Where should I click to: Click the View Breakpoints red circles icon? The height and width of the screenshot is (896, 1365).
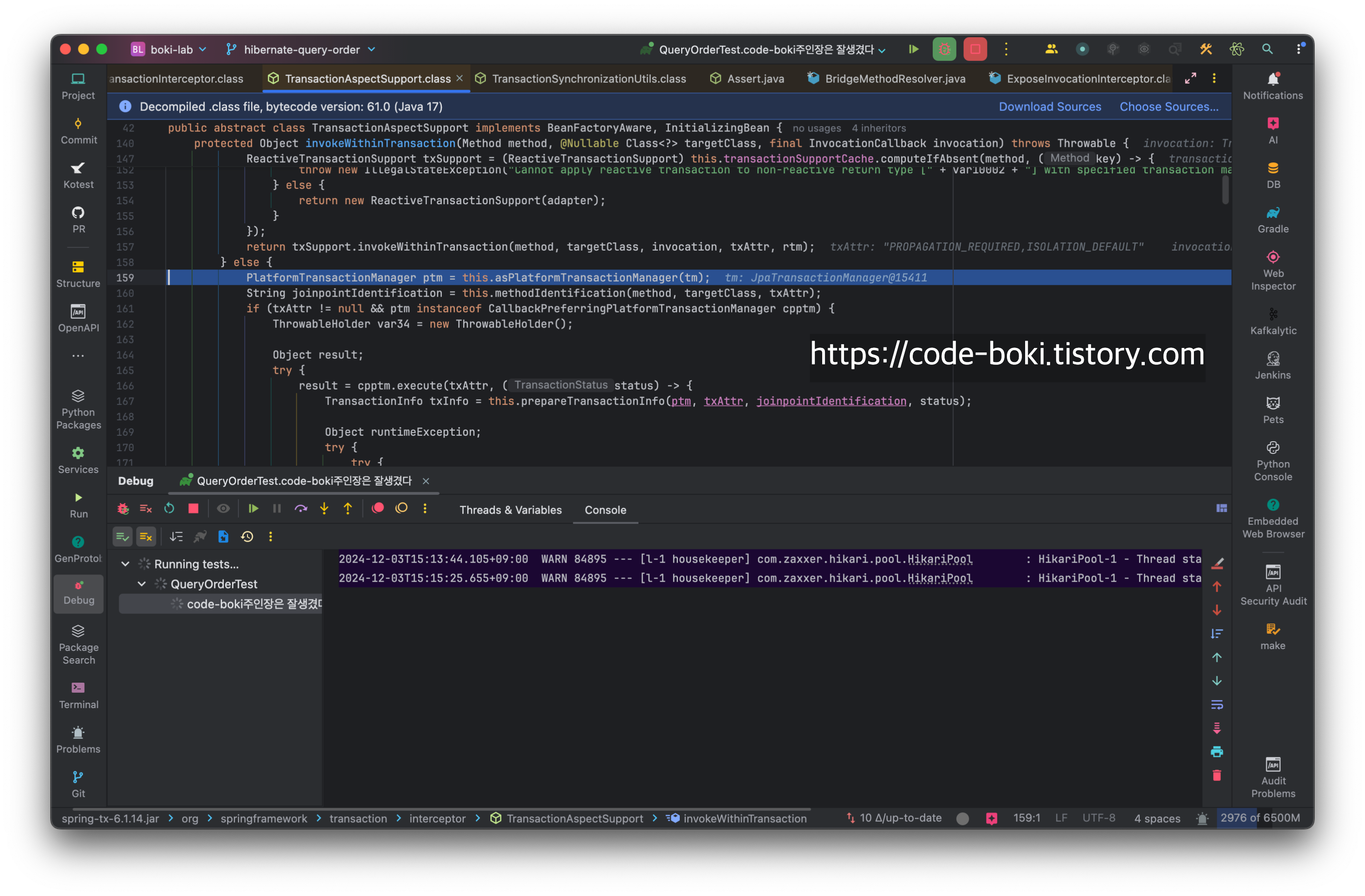[x=377, y=508]
